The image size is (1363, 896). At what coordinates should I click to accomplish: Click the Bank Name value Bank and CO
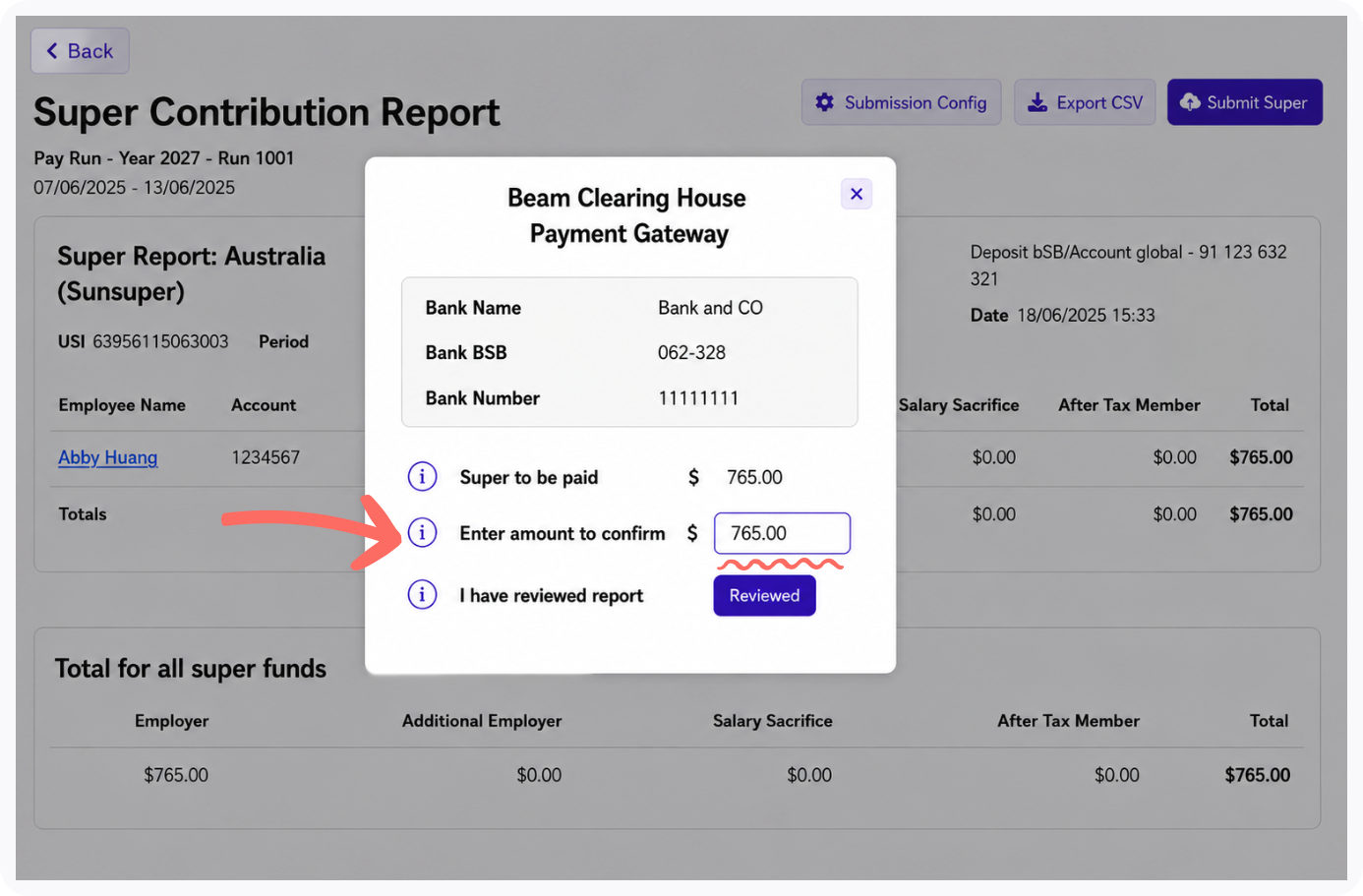click(x=710, y=308)
